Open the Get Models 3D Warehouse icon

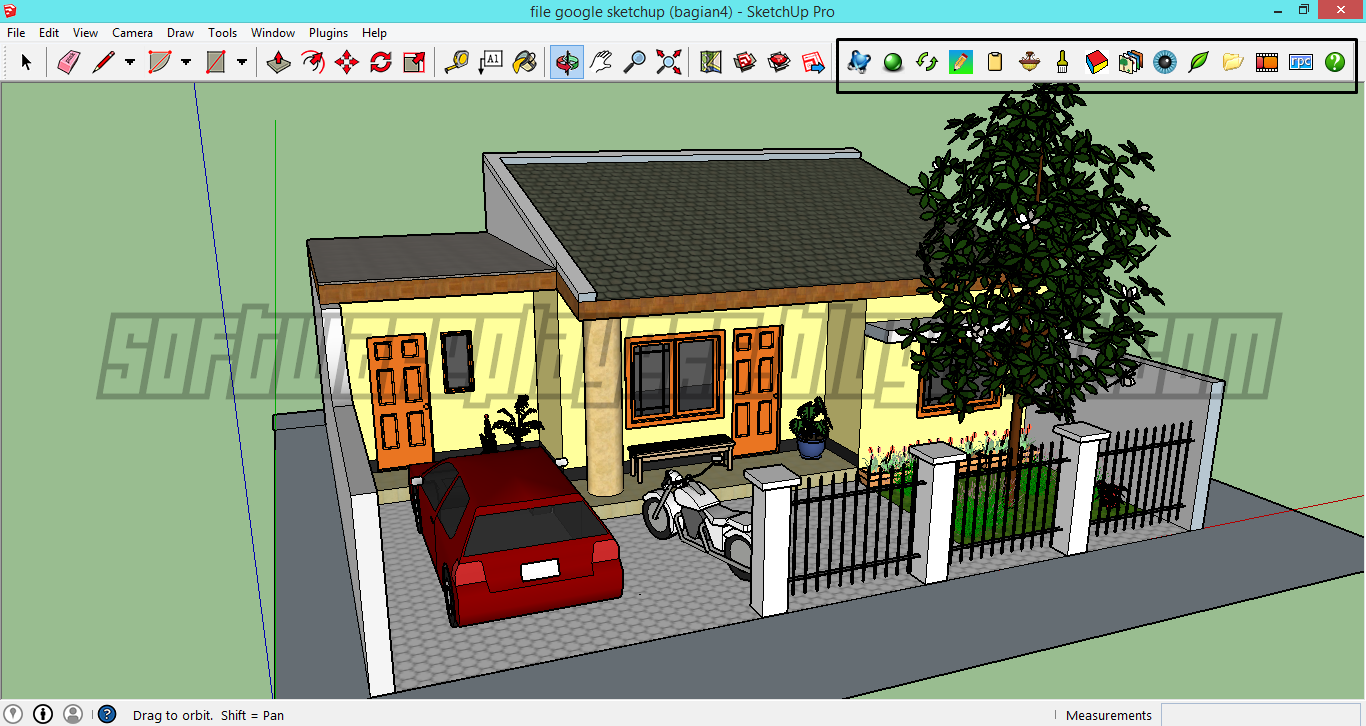click(x=745, y=62)
